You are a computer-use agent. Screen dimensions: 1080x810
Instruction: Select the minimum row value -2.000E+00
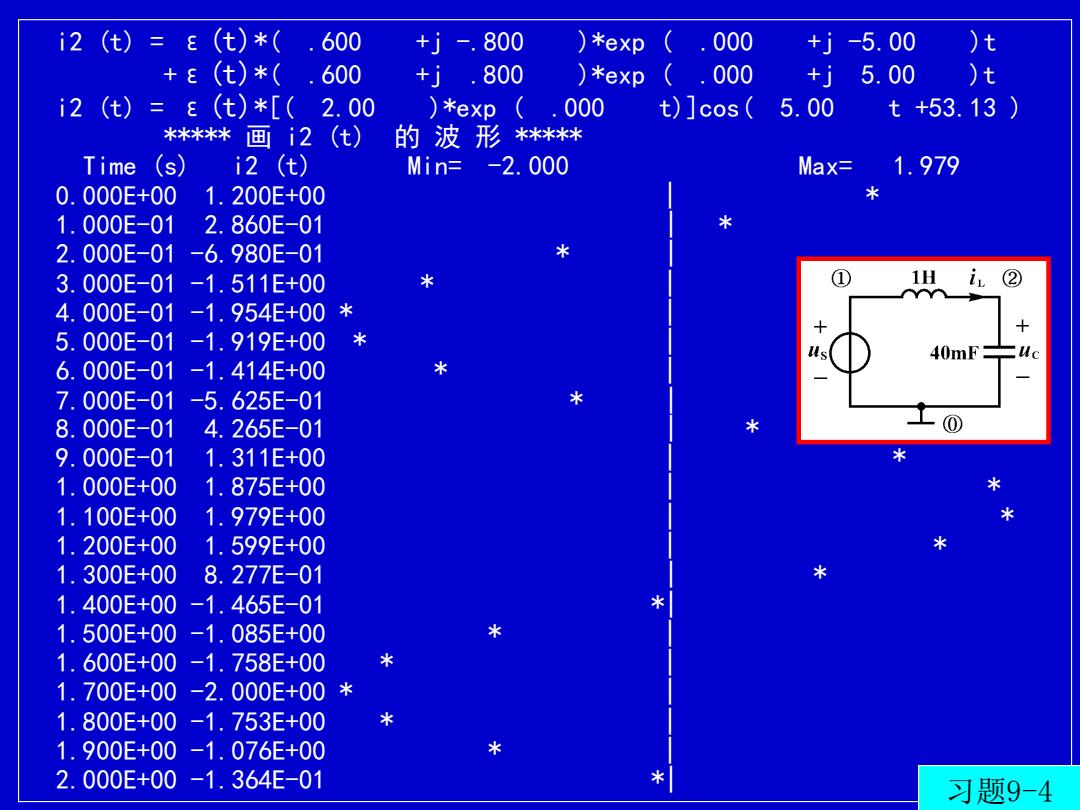coord(257,692)
